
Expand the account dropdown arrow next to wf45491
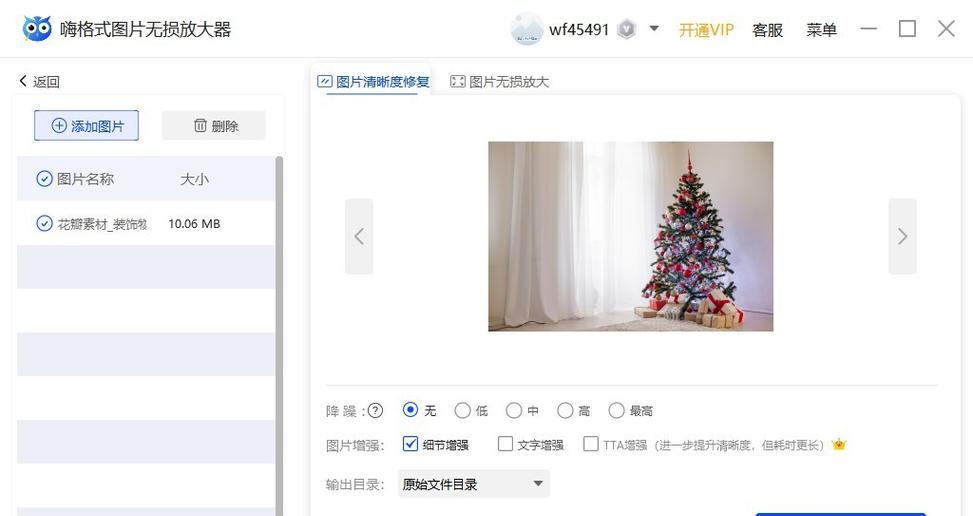pos(654,29)
